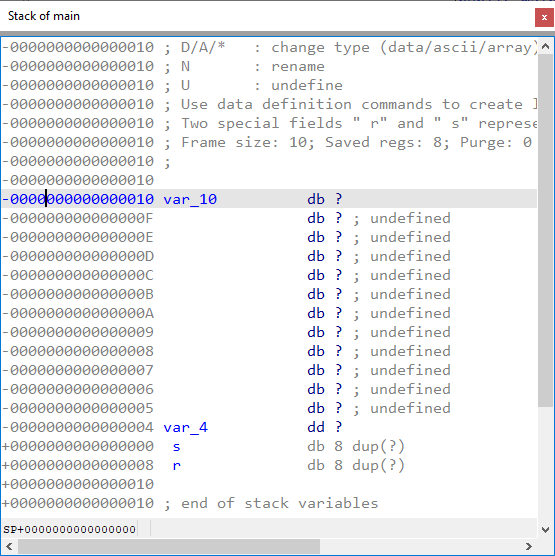Click the vertical scrollbar up arrow
Screen dimensions: 555x556
coord(545,46)
